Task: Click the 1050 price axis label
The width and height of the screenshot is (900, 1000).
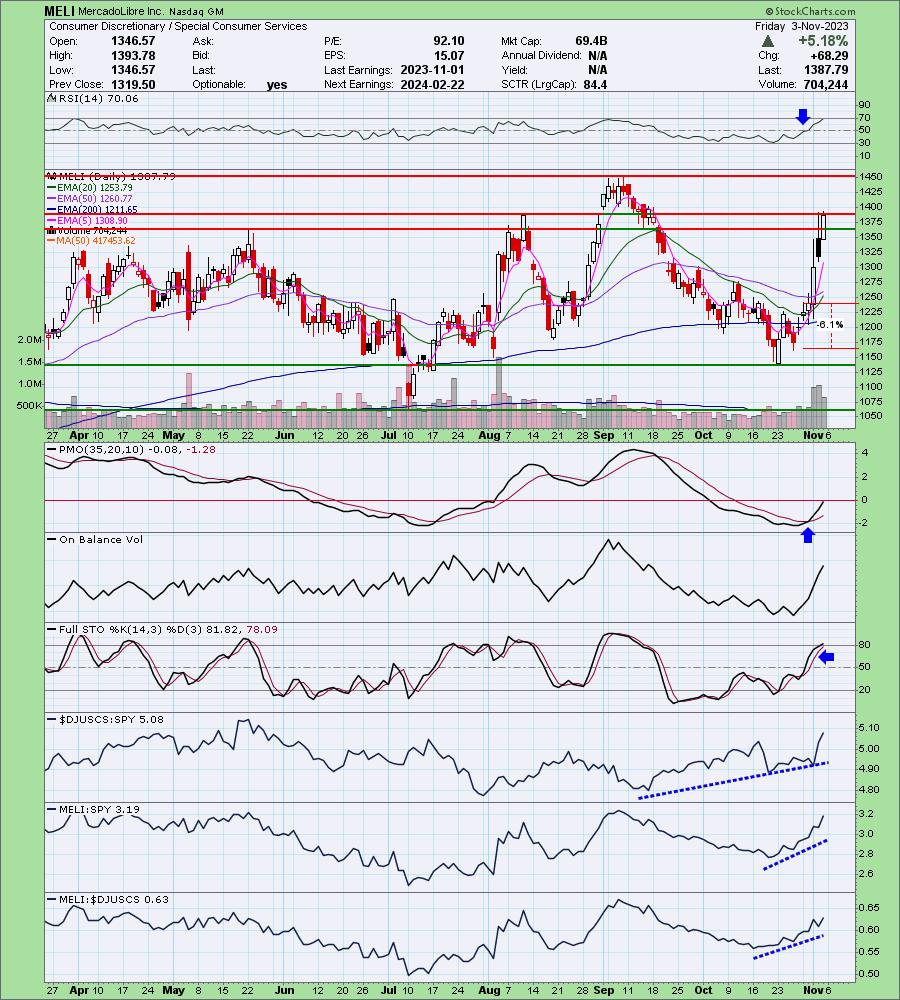Action: coord(871,416)
